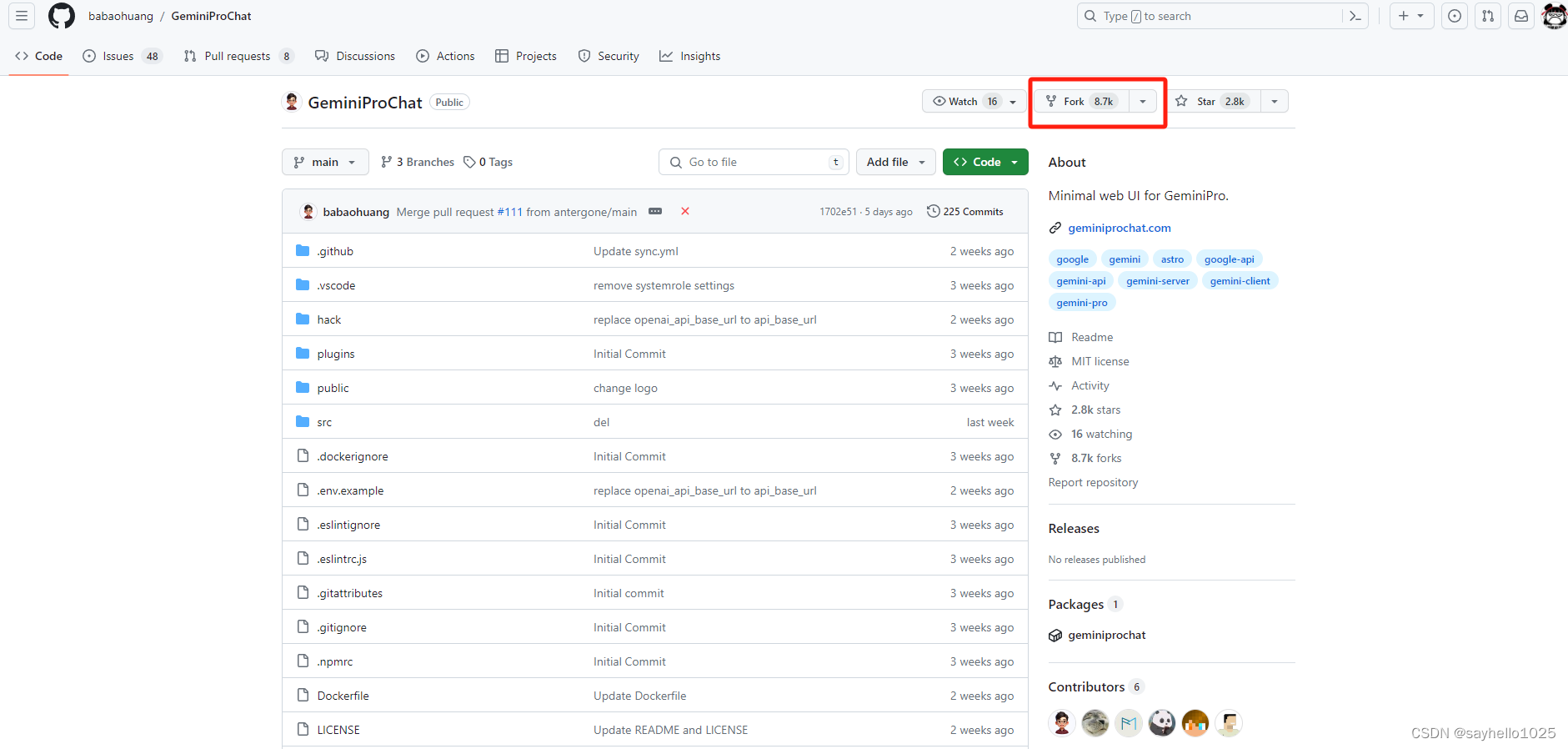Click Report repository
Image resolution: width=1568 pixels, height=749 pixels.
click(1093, 482)
